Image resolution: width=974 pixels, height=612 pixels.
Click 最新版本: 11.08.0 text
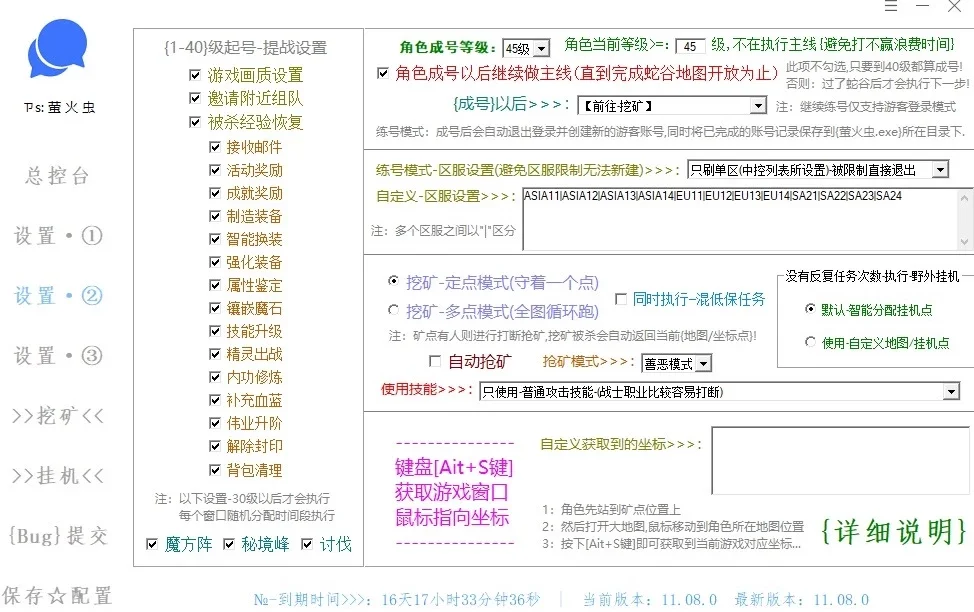tap(801, 600)
